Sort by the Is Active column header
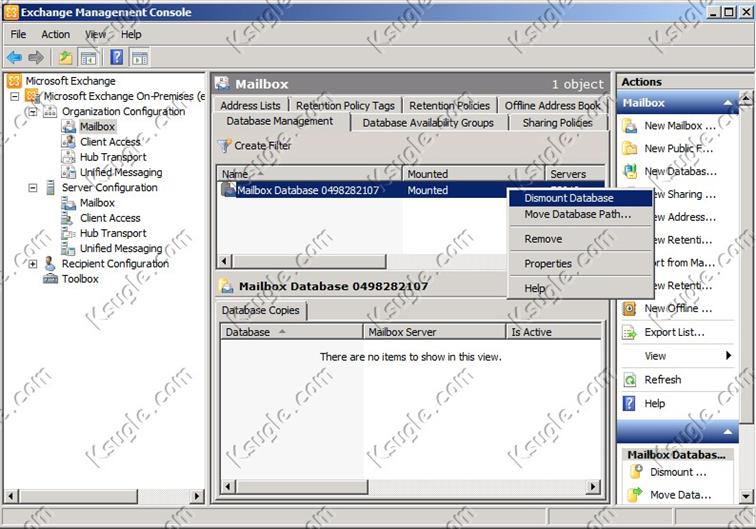Image resolution: width=756 pixels, height=529 pixels. 554,332
